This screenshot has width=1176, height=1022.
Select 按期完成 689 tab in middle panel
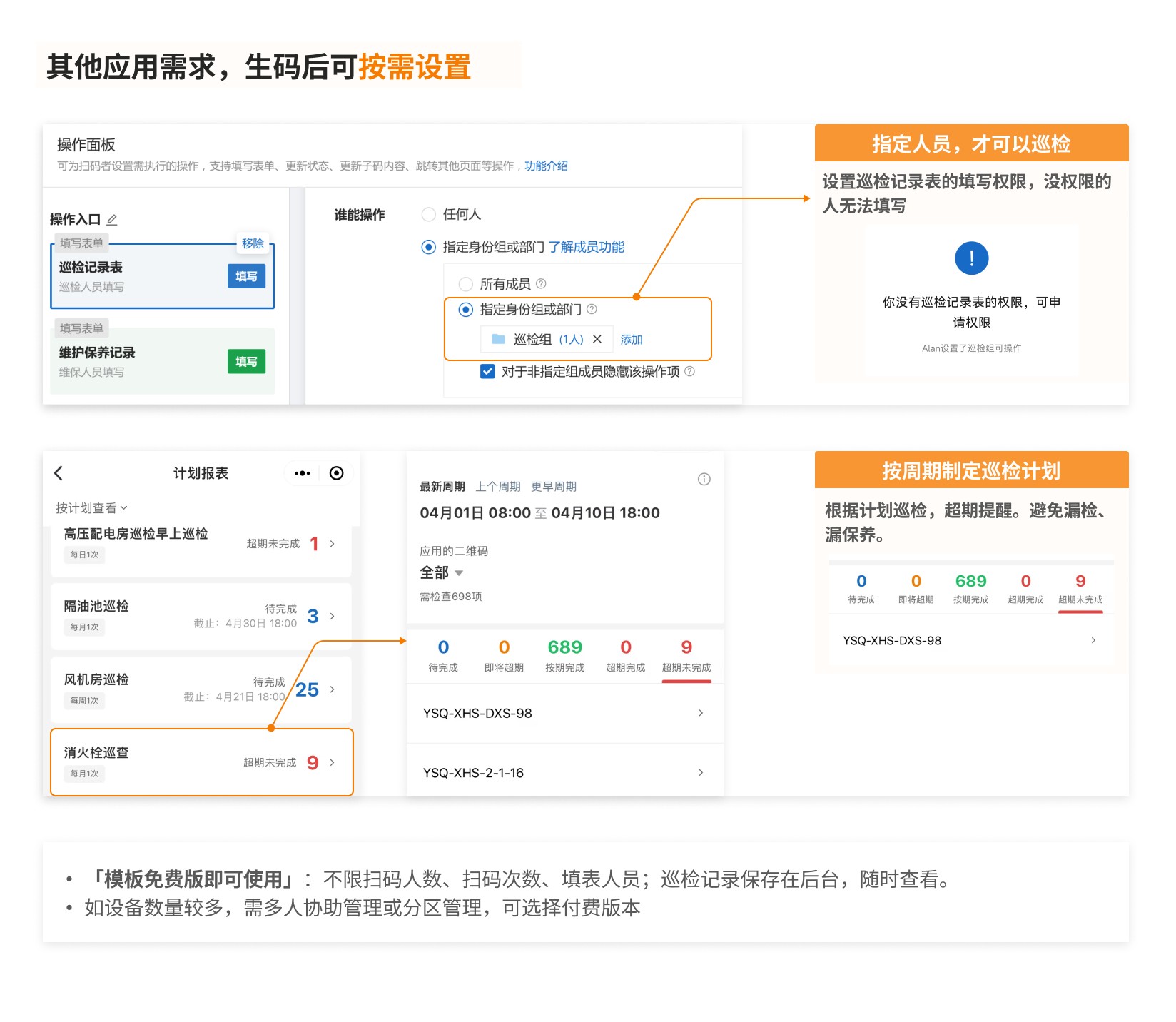coord(564,656)
